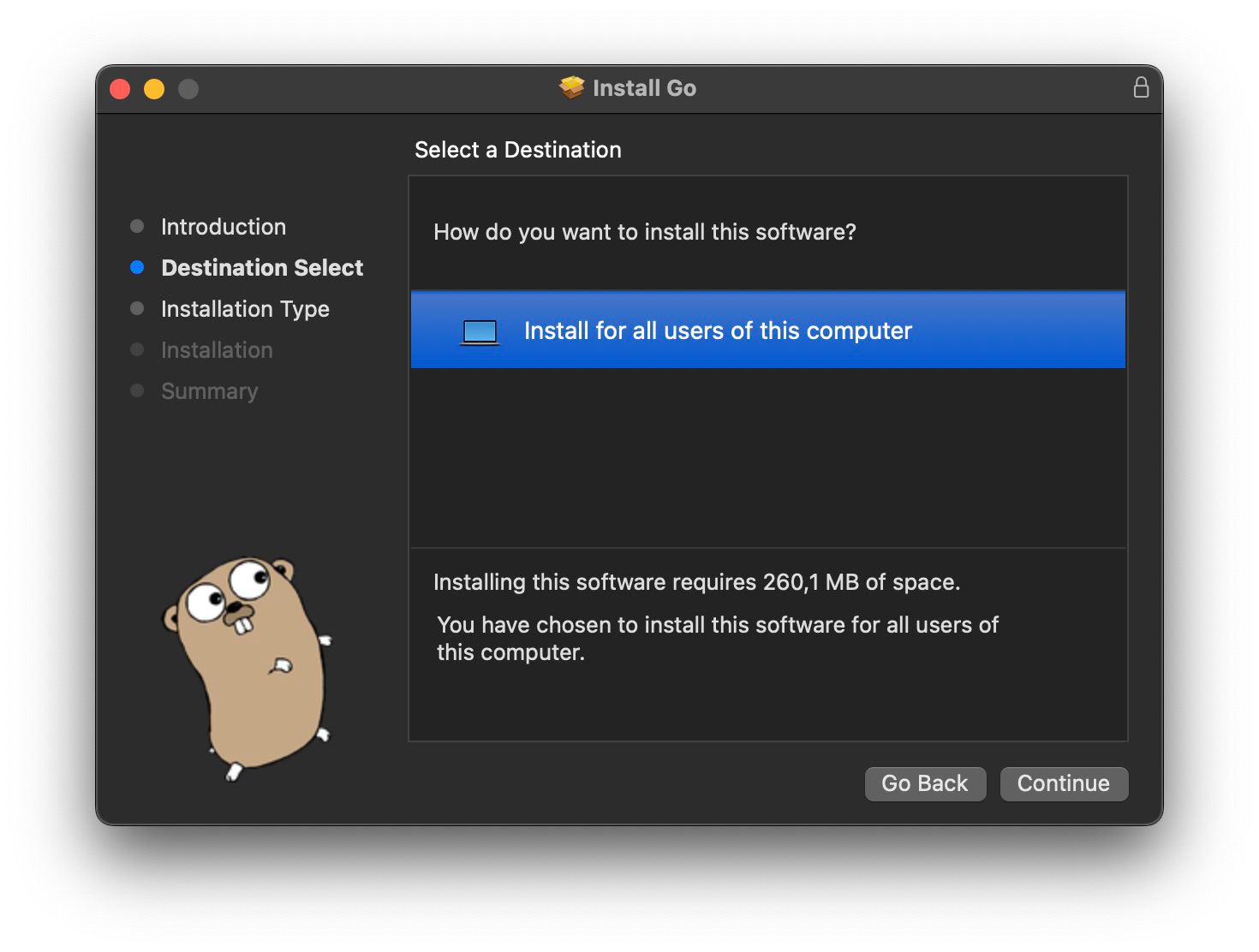Click the dimmed Summary step
1259x952 pixels.
click(x=209, y=391)
